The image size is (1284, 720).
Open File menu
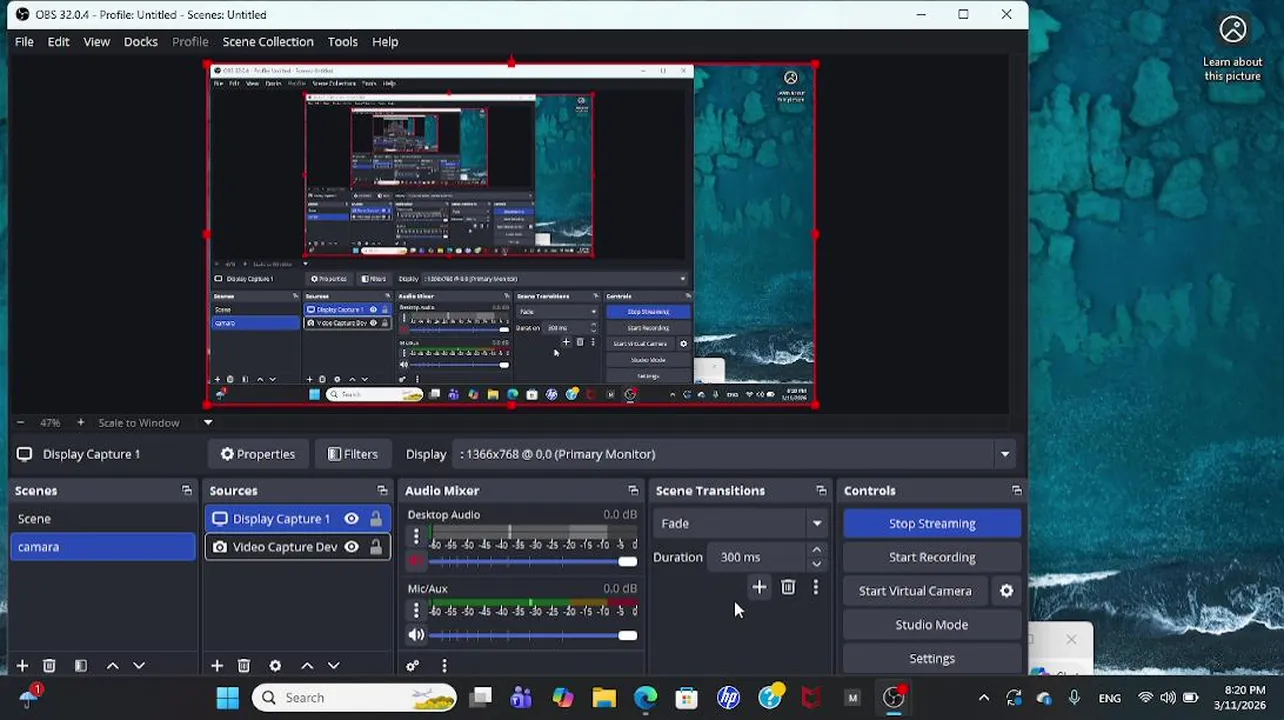coord(24,42)
